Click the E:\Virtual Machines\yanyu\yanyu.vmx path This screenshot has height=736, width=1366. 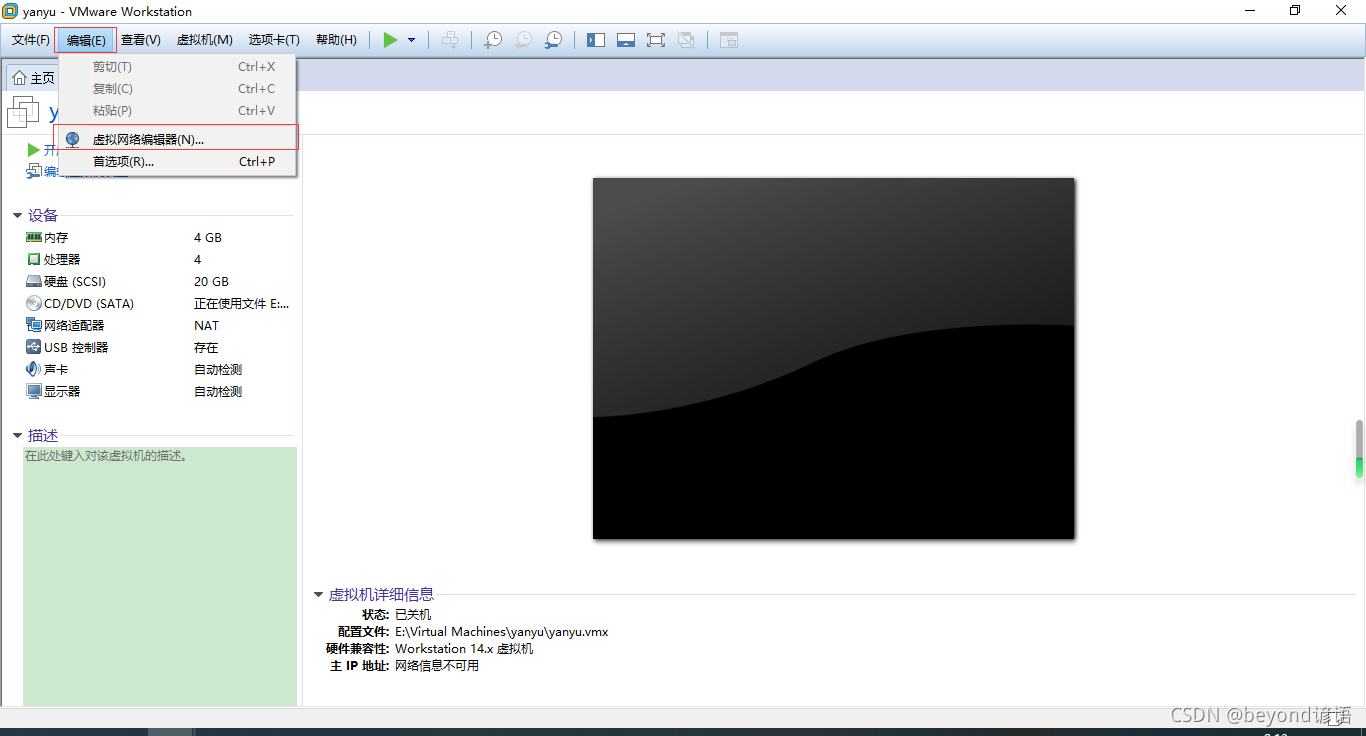(x=501, y=631)
